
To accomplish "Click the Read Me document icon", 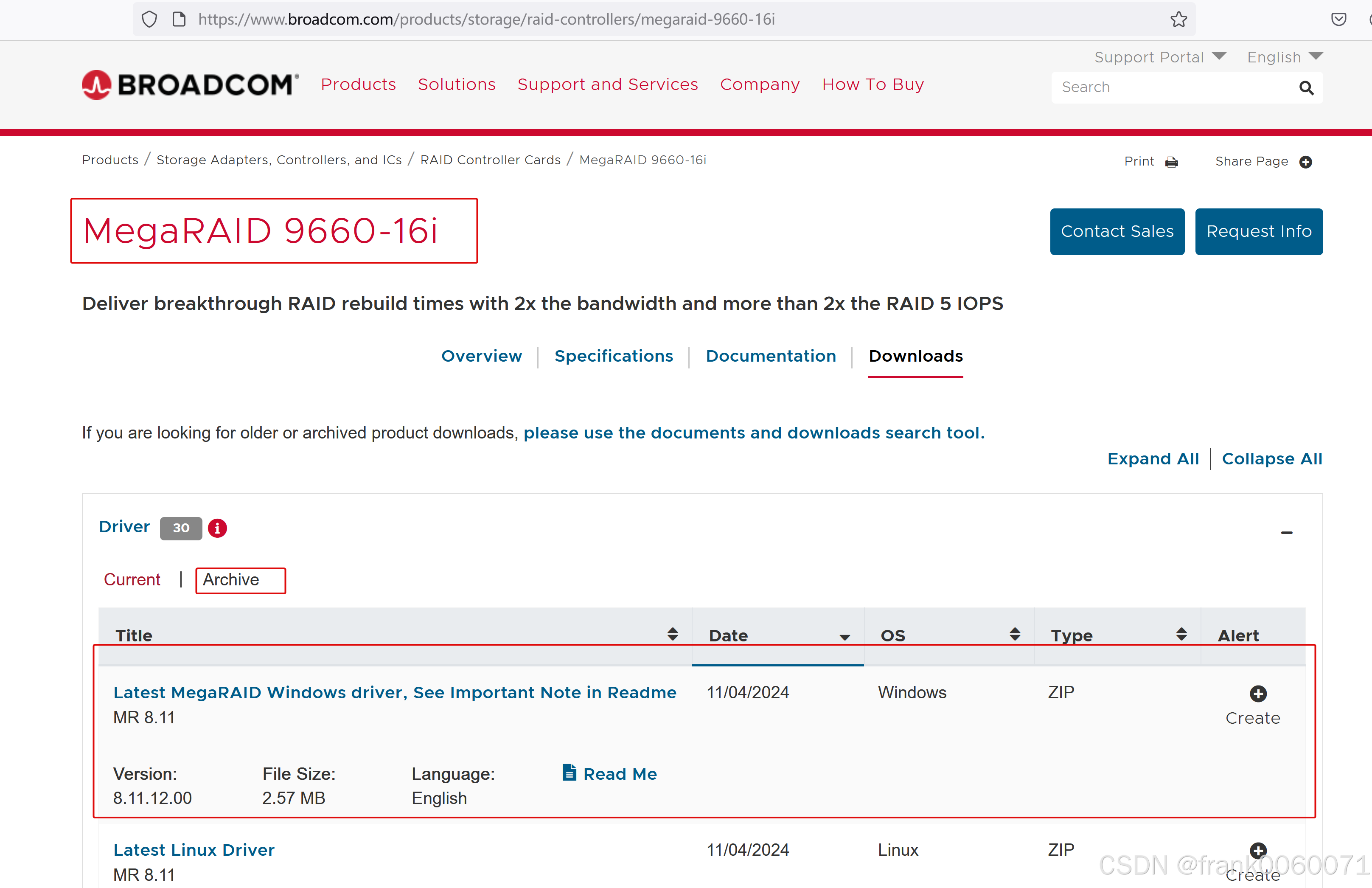I will [569, 773].
